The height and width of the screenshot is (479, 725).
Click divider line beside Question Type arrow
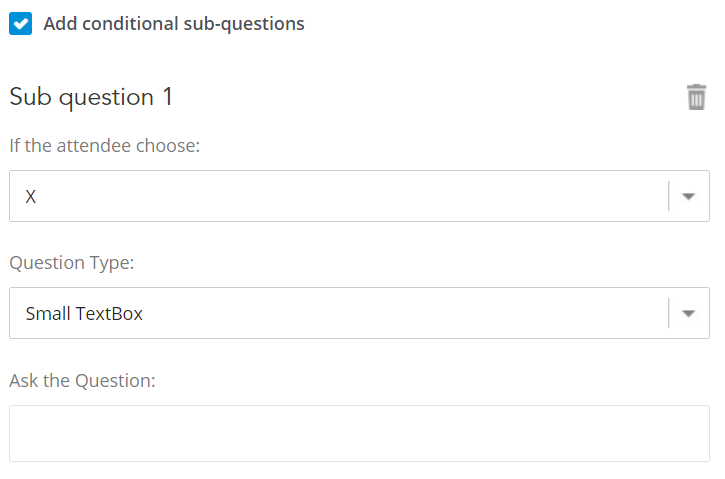pyautogui.click(x=668, y=313)
